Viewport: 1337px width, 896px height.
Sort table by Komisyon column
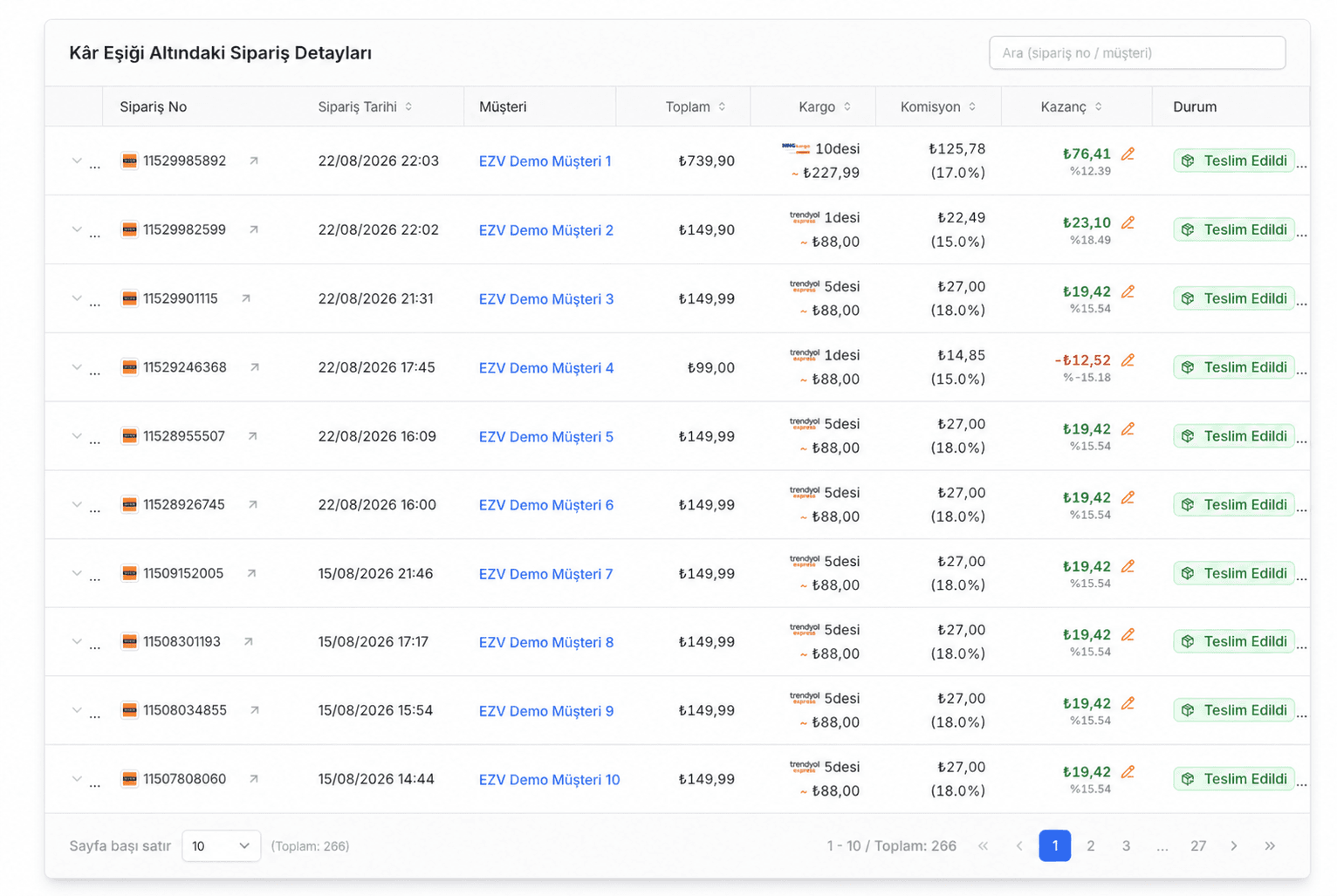[972, 106]
